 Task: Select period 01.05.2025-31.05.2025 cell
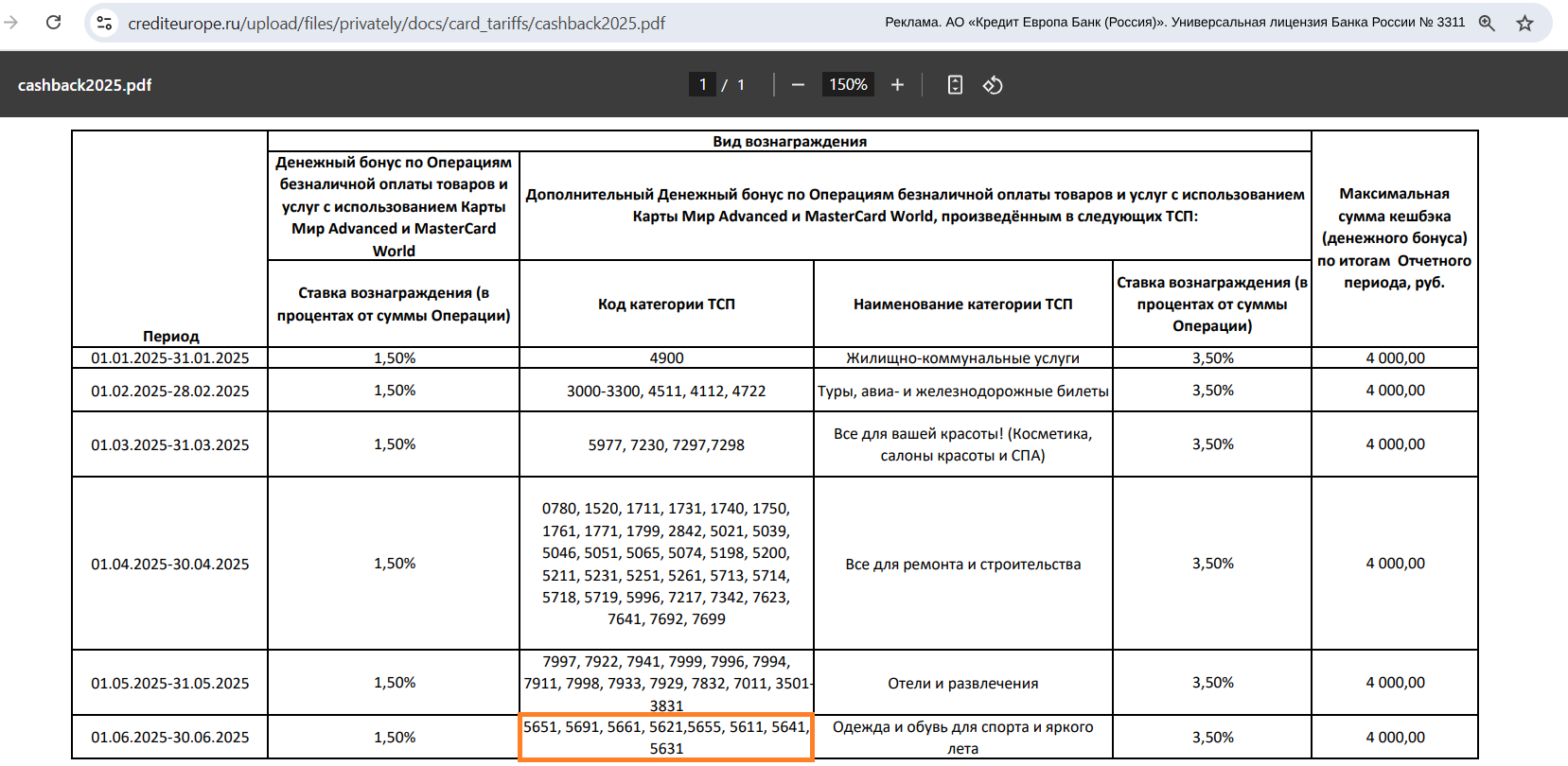coord(170,683)
